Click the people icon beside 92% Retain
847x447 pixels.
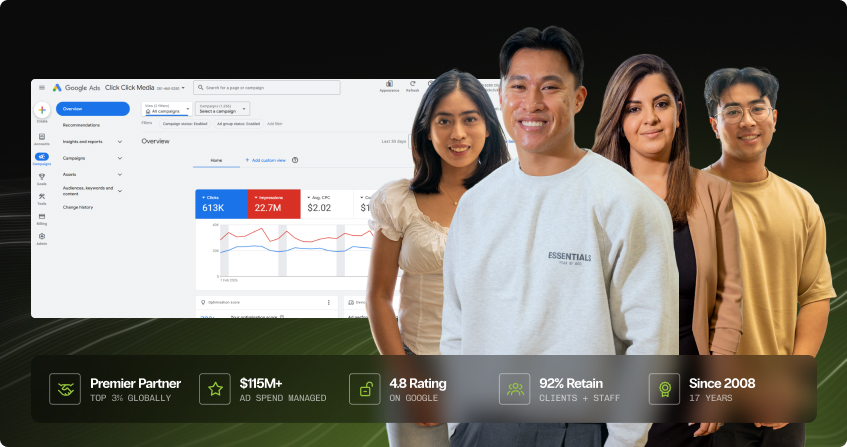click(x=515, y=389)
